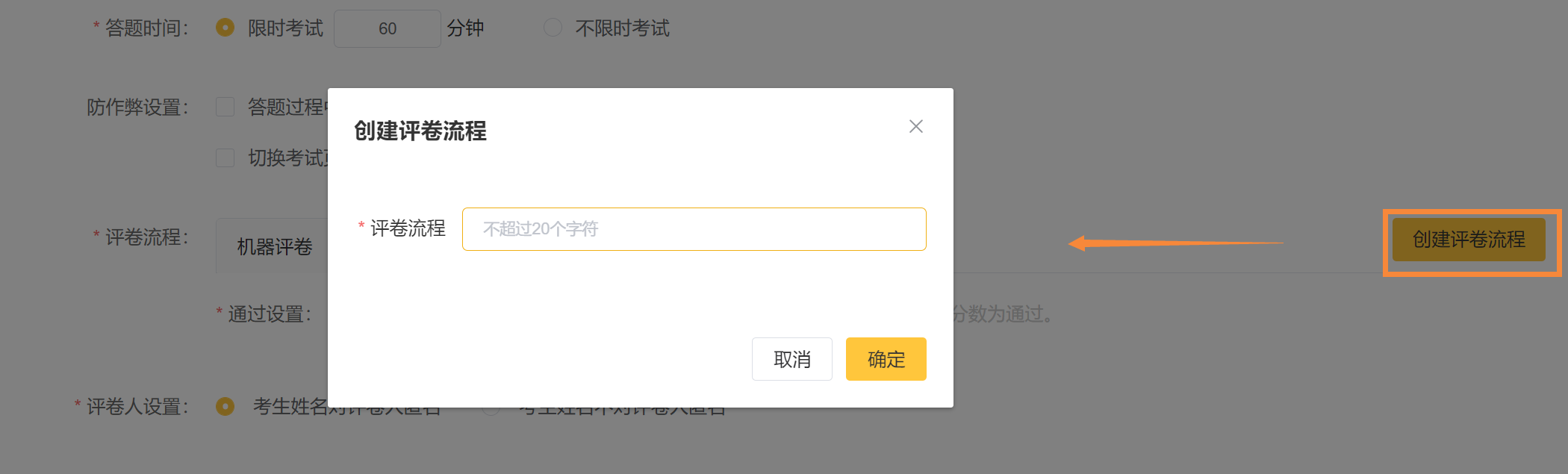
Task: Click the orange arrow annotation
Action: point(1176,243)
